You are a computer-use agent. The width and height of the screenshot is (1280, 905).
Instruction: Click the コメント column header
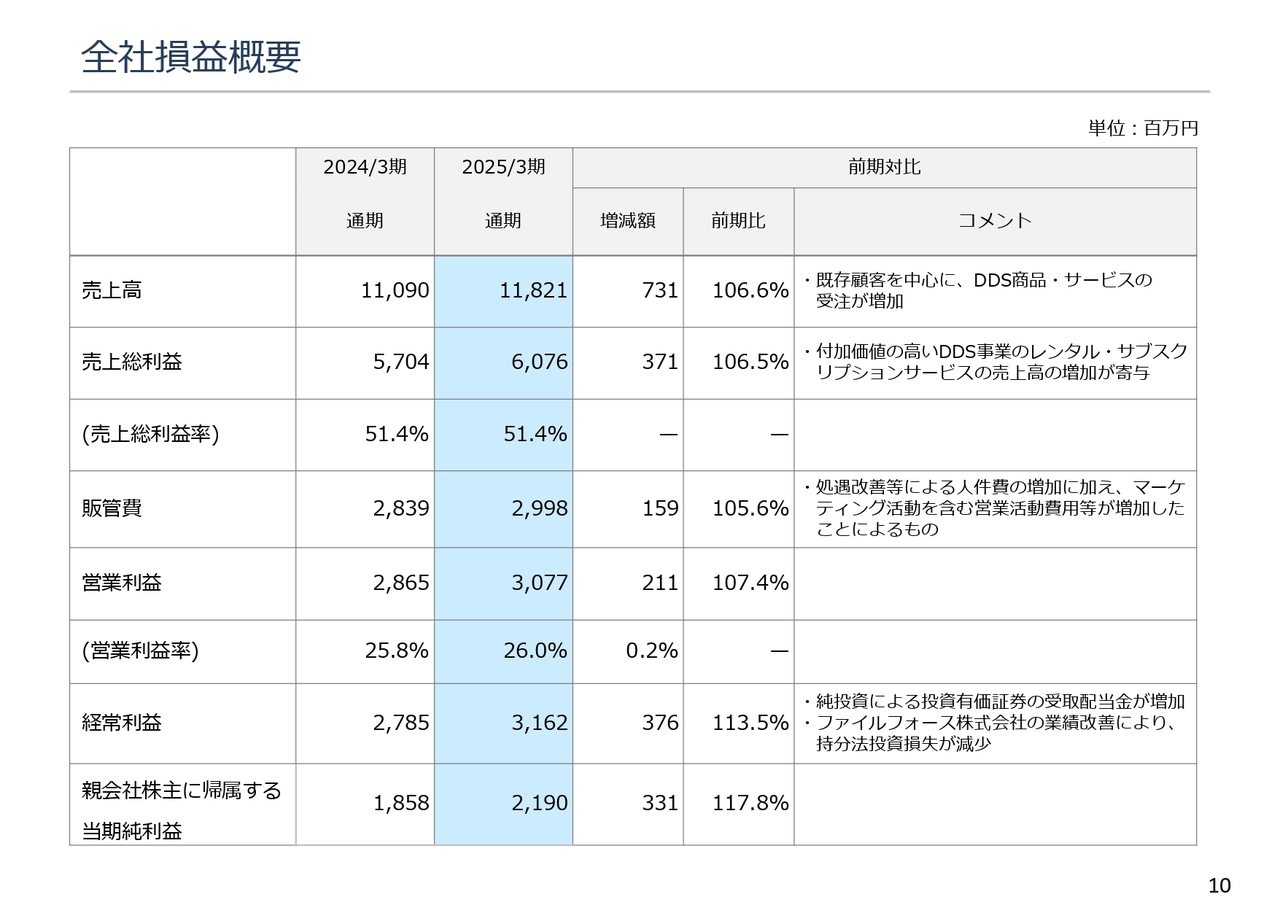click(x=994, y=221)
